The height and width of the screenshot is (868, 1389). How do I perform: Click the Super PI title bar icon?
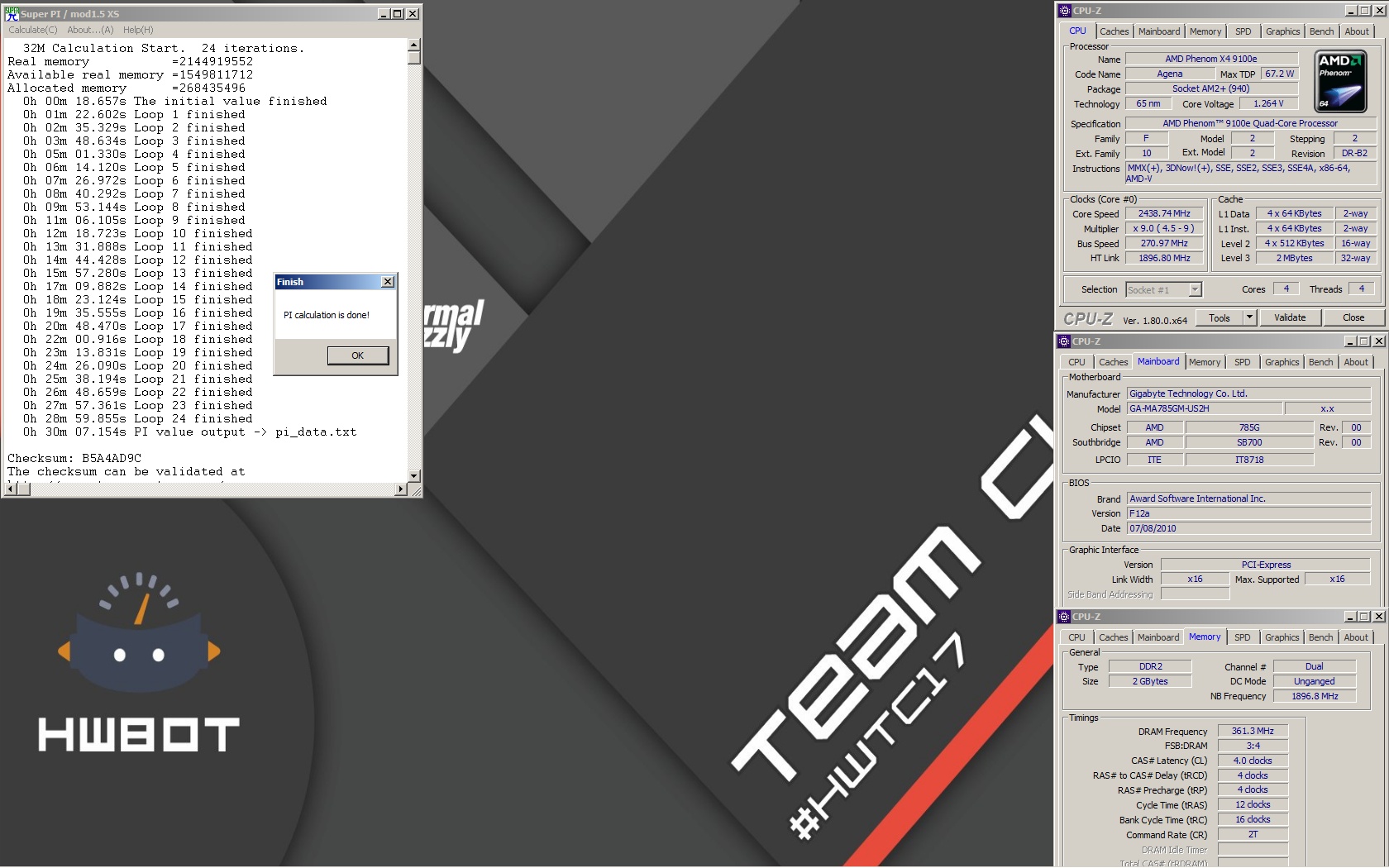click(x=12, y=13)
